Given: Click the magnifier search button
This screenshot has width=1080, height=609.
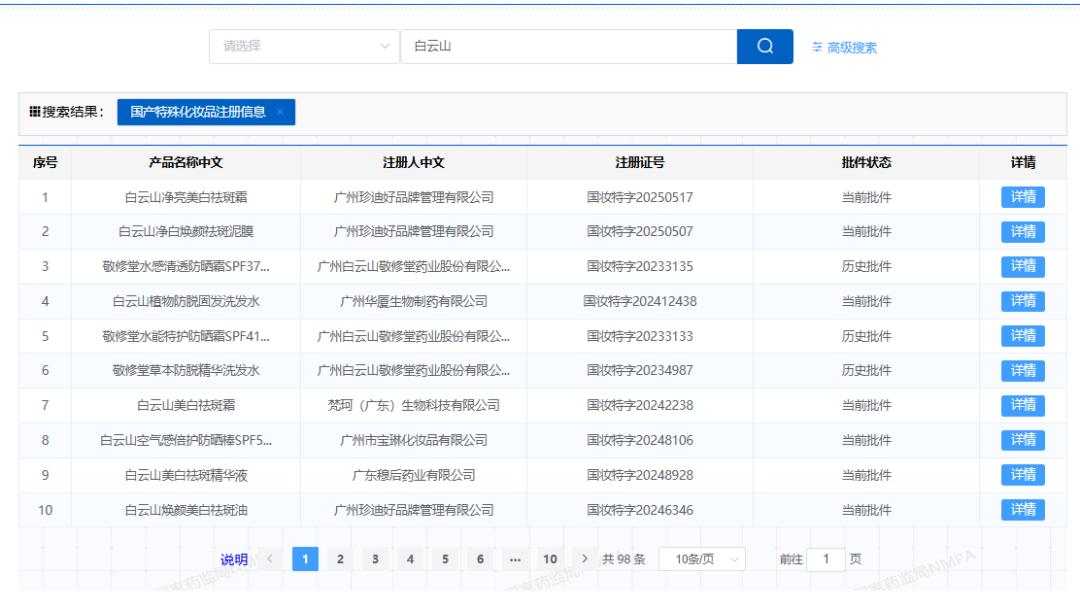Looking at the screenshot, I should pos(765,46).
